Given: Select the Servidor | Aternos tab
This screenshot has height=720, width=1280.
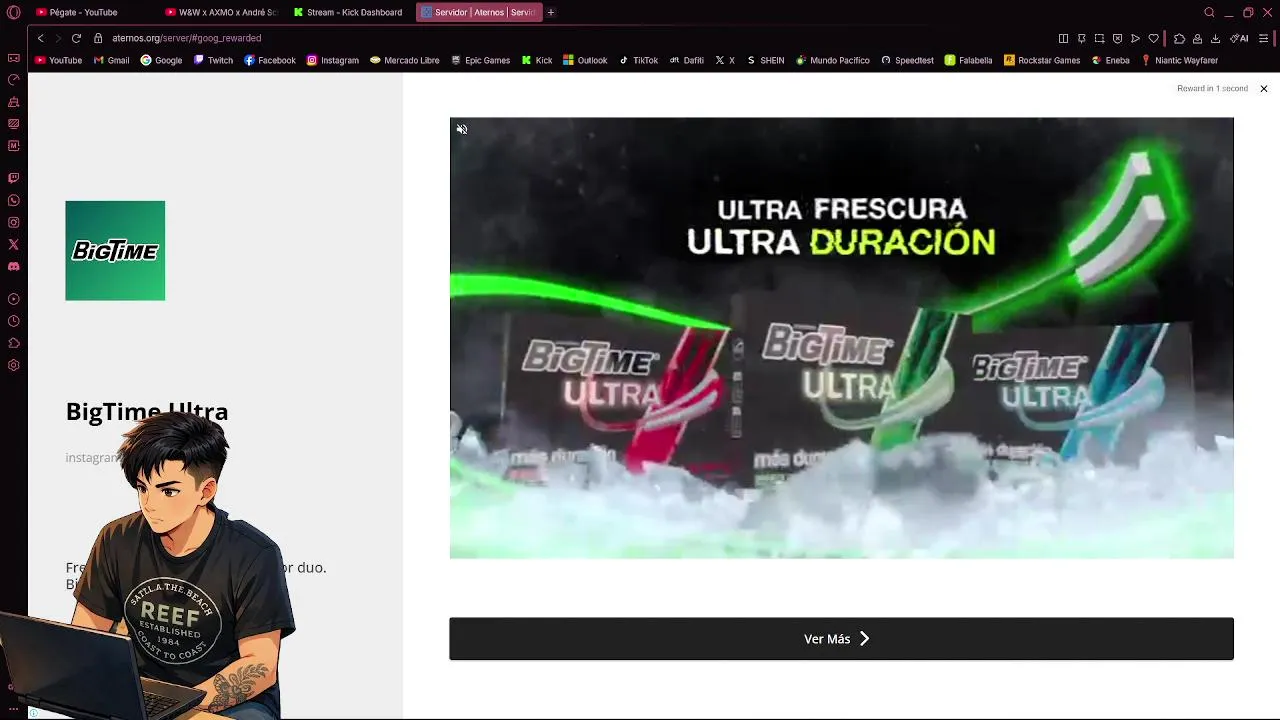Looking at the screenshot, I should coord(479,12).
